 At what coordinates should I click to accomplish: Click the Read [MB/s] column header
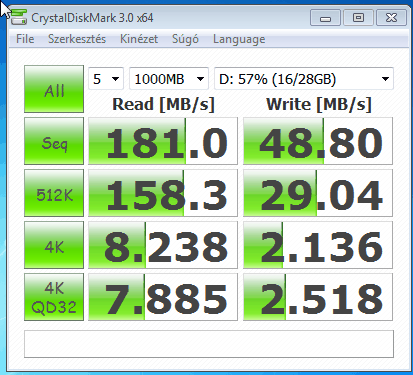(x=163, y=104)
